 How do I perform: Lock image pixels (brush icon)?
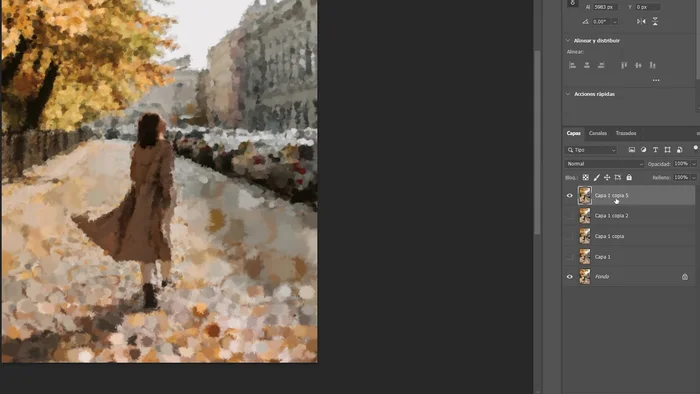[596, 178]
